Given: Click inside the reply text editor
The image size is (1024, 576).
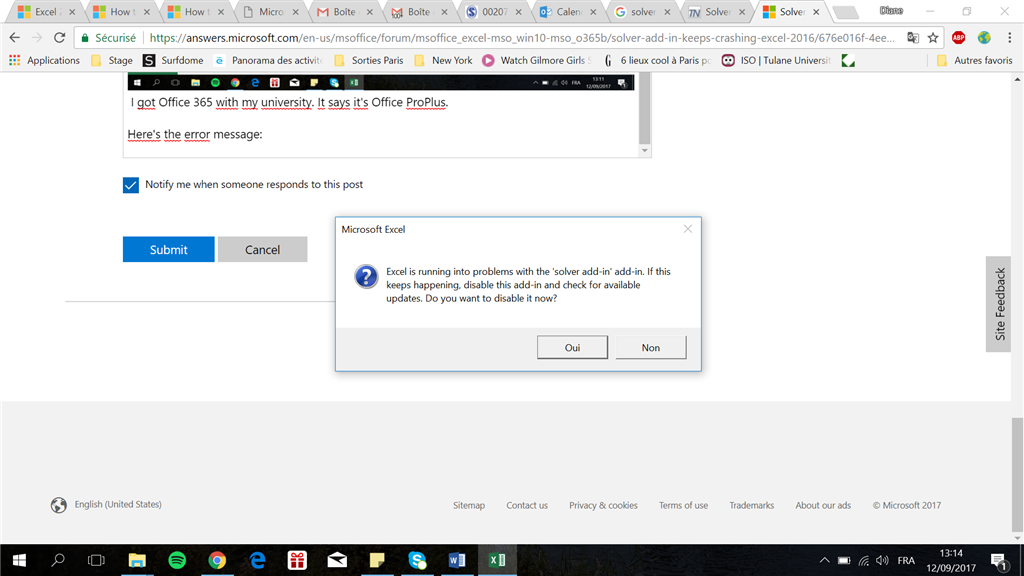Looking at the screenshot, I should coord(381,115).
